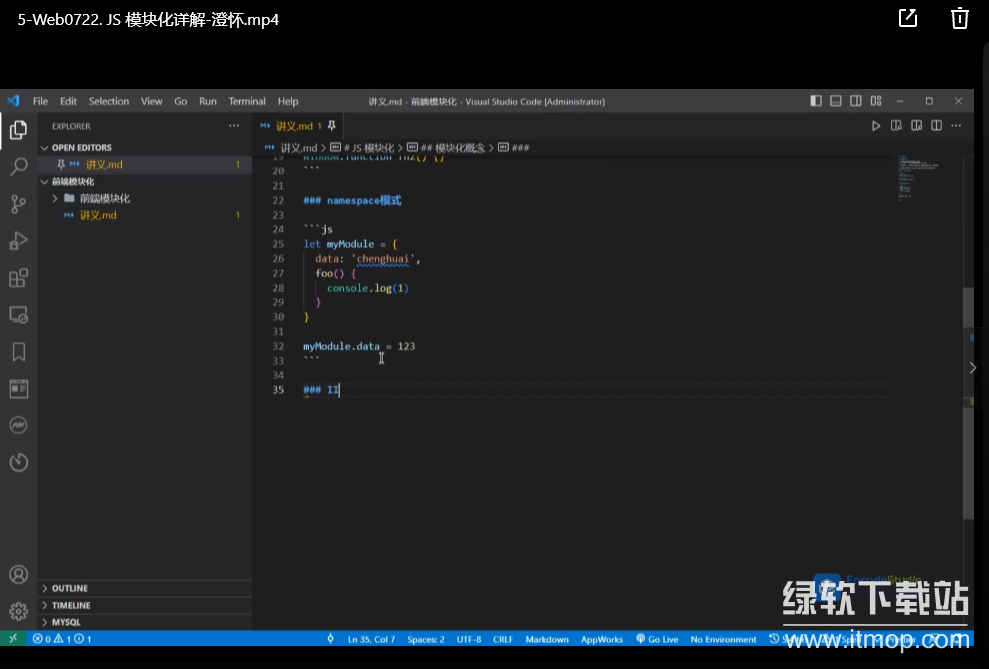This screenshot has height=669, width=989.
Task: Click Spaces: 2 indentation setting
Action: pyautogui.click(x=426, y=639)
